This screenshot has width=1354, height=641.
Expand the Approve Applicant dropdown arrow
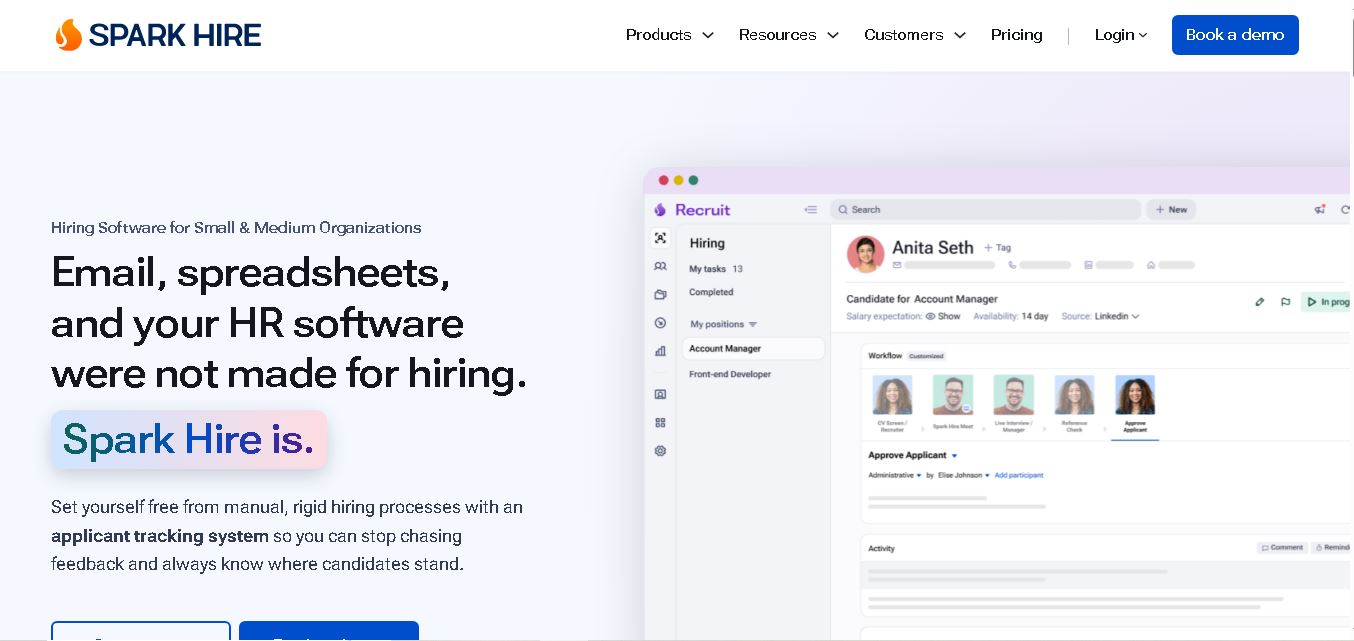[954, 456]
